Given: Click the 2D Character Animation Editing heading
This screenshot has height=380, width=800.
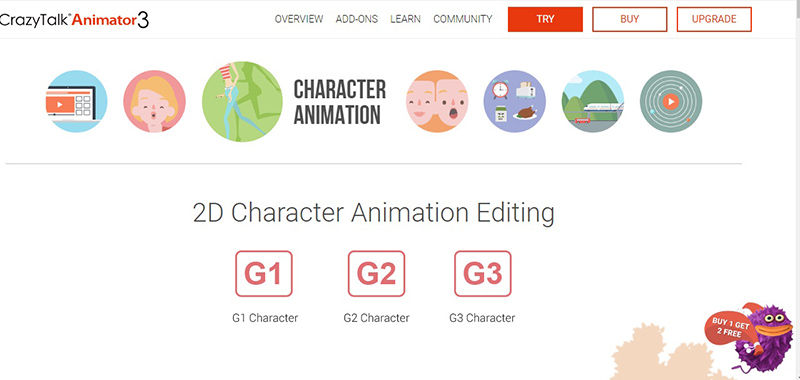Looking at the screenshot, I should coord(373,213).
